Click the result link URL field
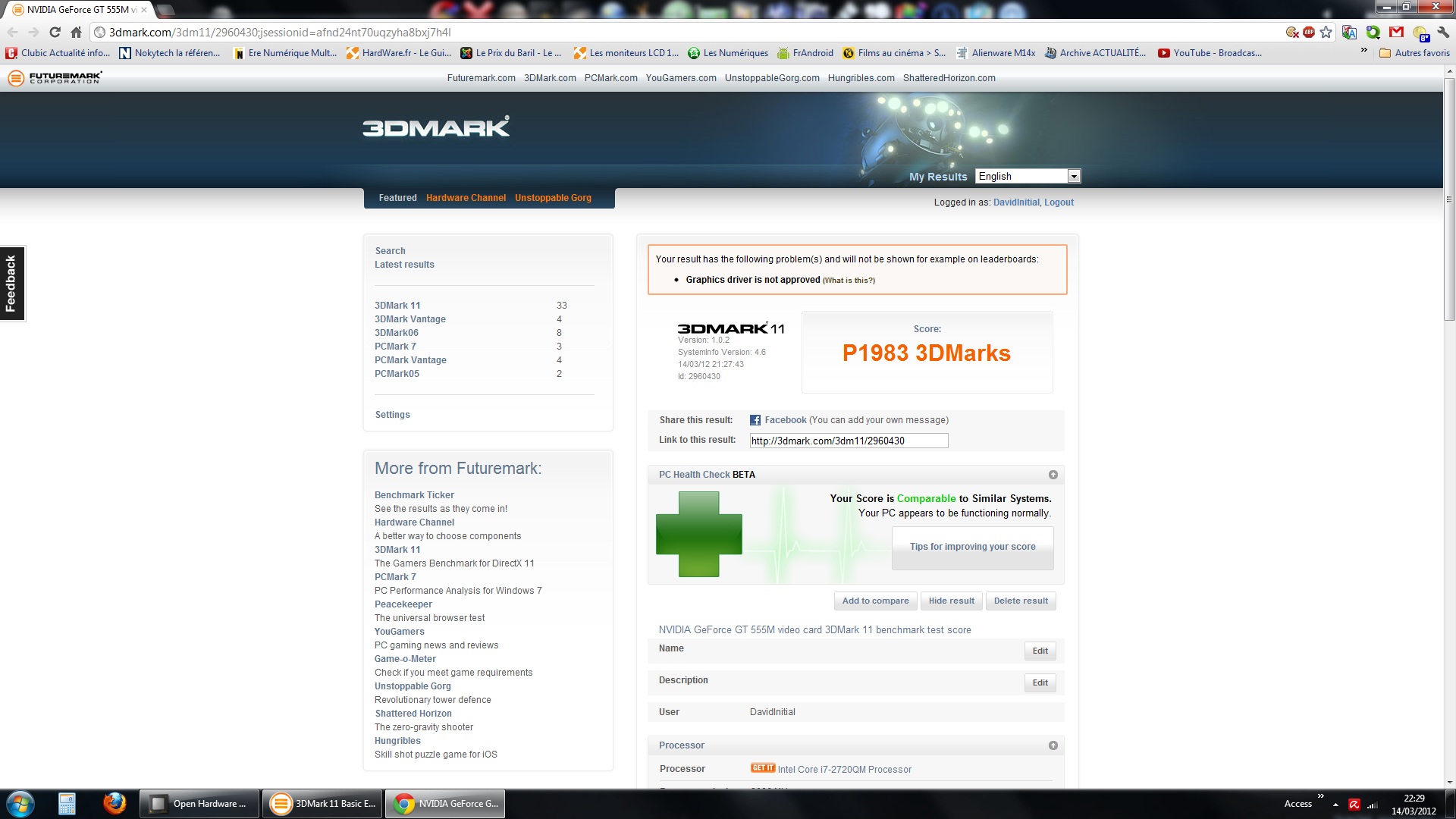The height and width of the screenshot is (819, 1456). click(849, 441)
